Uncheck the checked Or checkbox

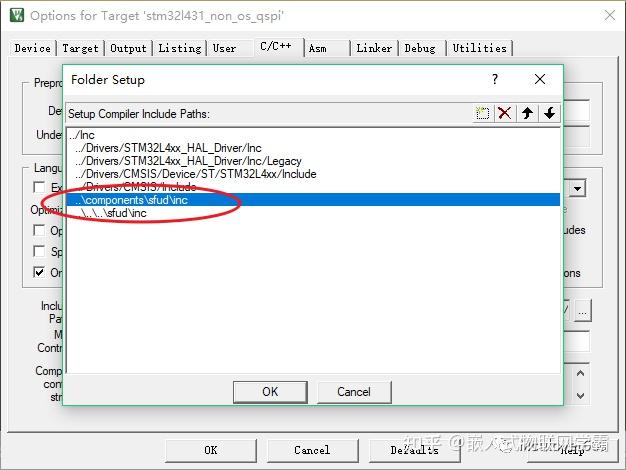39,272
